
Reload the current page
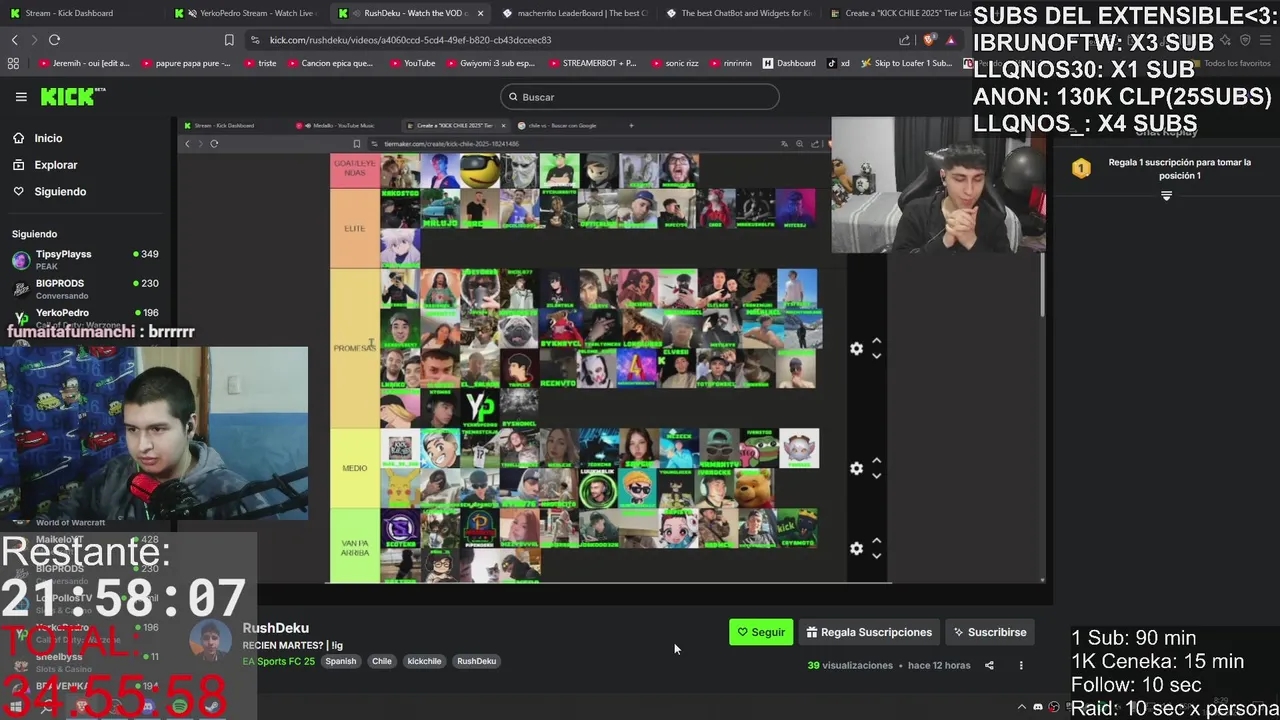(x=54, y=40)
